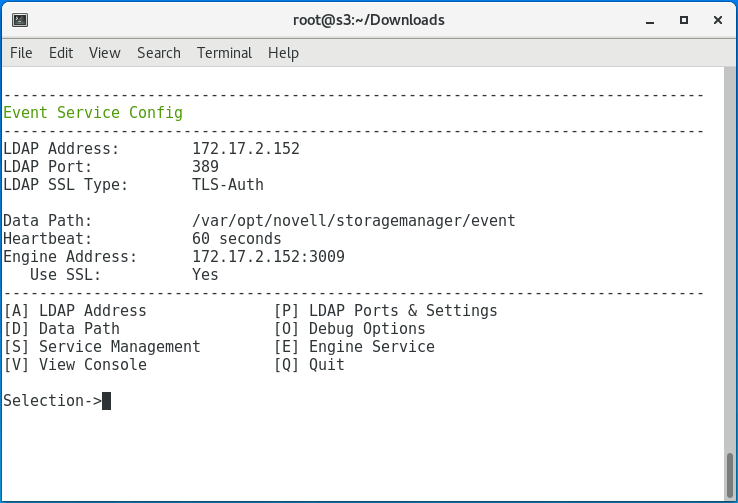The image size is (738, 503).
Task: Click the terminal icon in title bar
Action: (x=20, y=20)
